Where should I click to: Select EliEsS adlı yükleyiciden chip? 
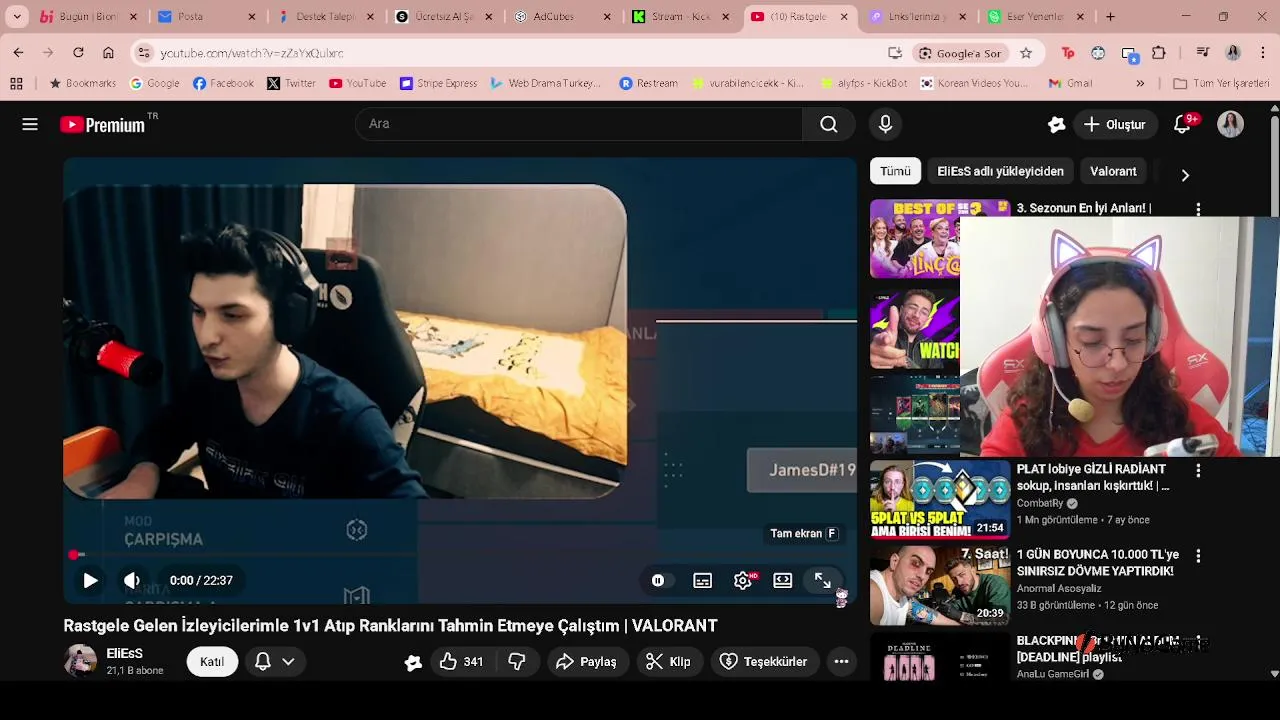1000,171
